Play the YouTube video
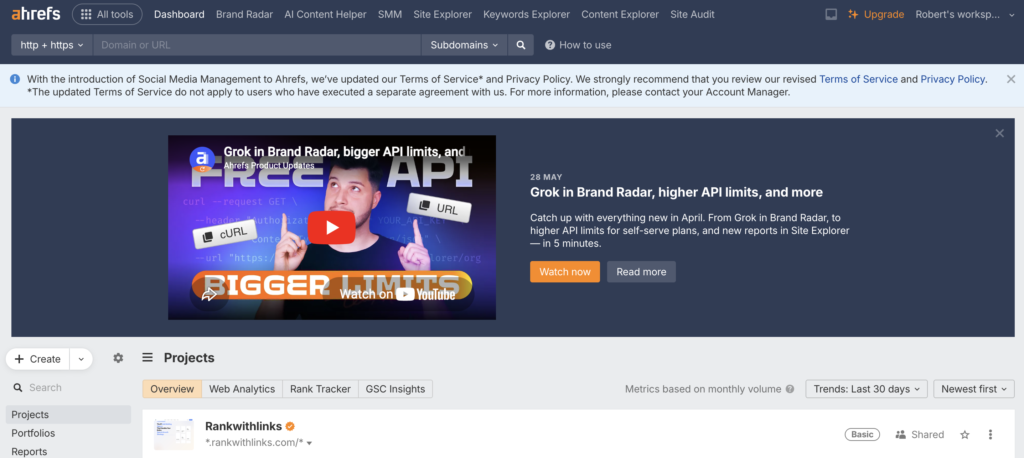The height and width of the screenshot is (458, 1024). pyautogui.click(x=331, y=227)
